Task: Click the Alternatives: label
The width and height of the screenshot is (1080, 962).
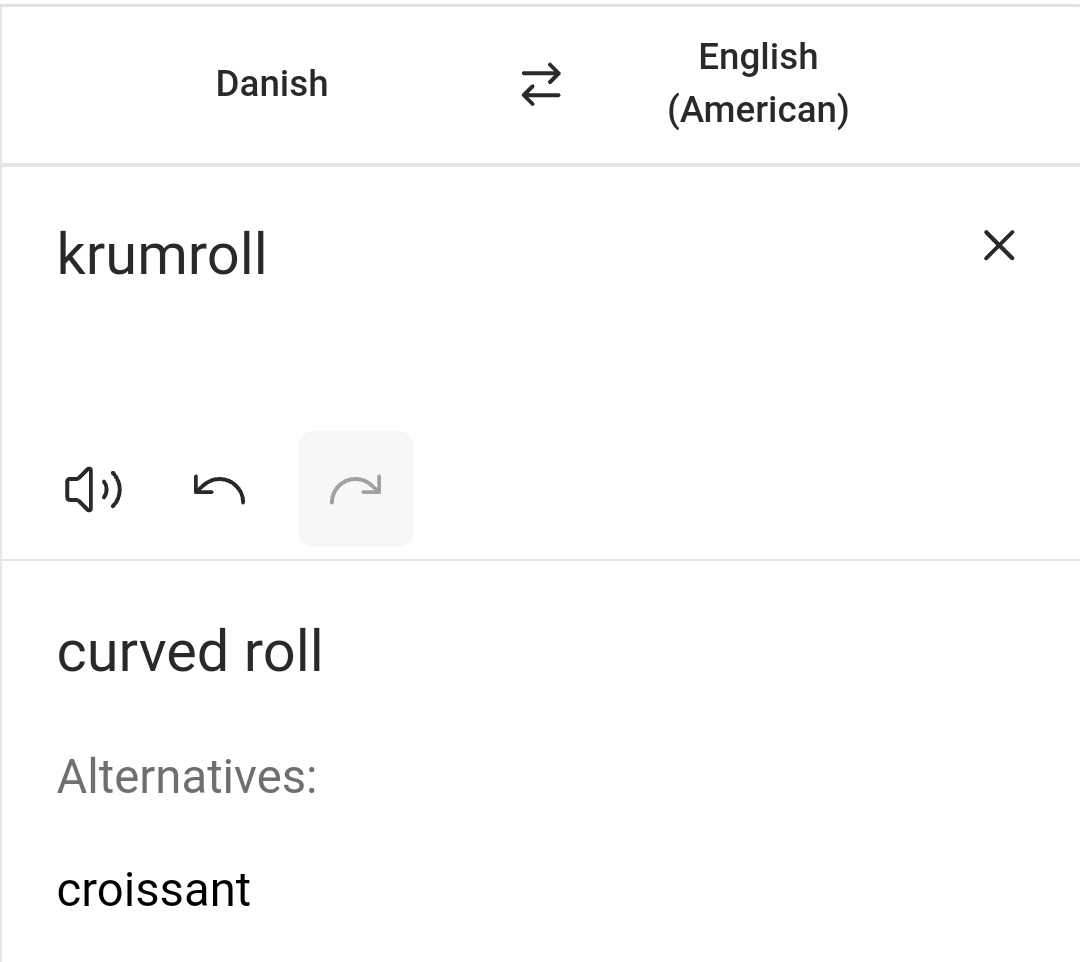Action: (x=187, y=777)
